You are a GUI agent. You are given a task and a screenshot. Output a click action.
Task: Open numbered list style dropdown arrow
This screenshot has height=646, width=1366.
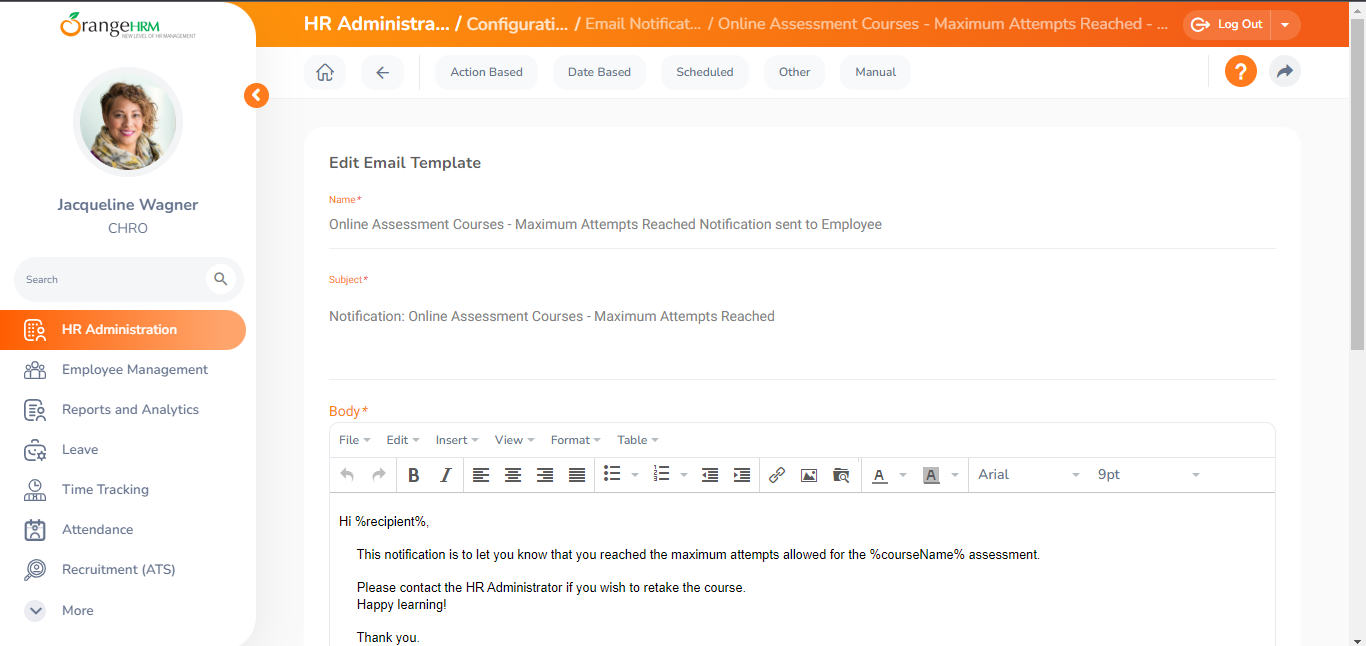tap(684, 475)
